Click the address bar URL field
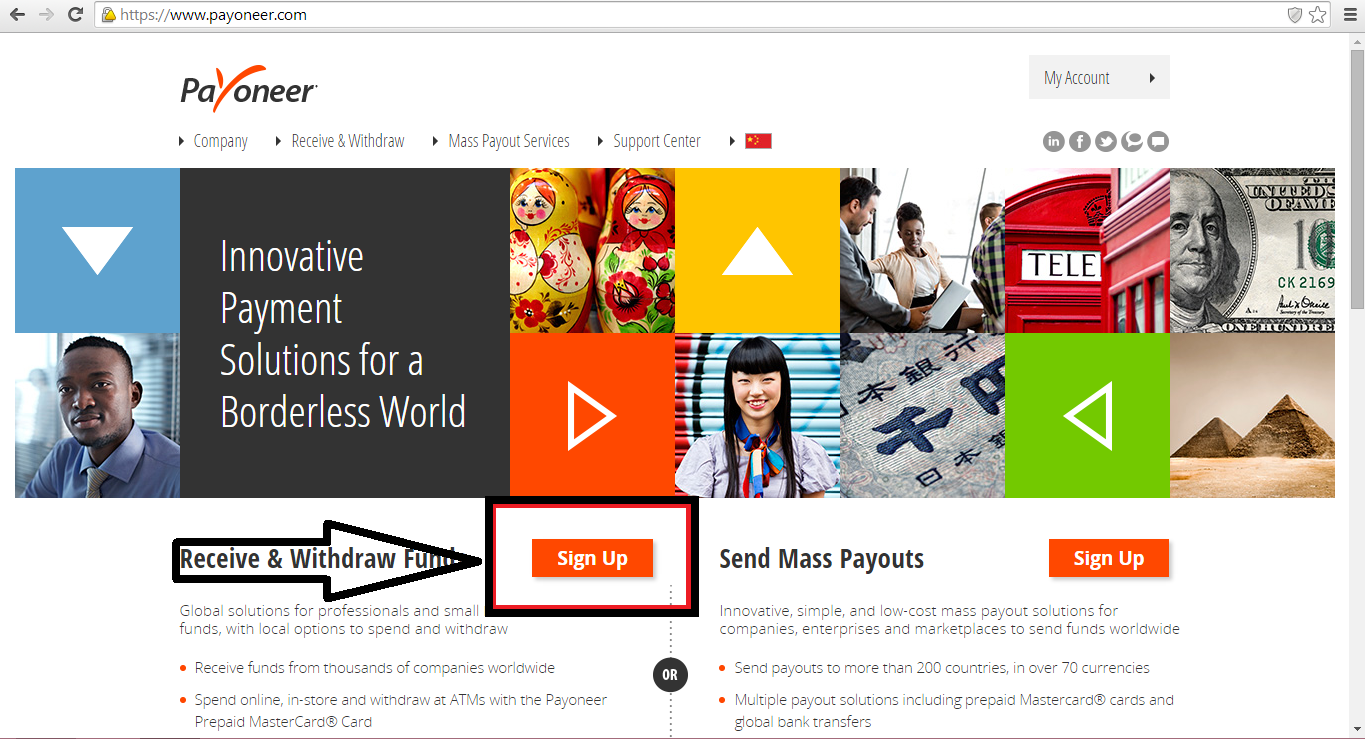 690,15
